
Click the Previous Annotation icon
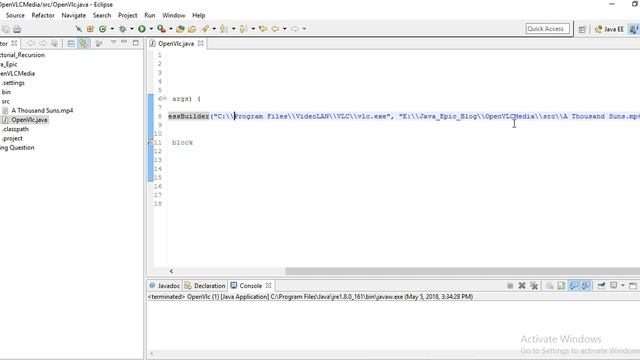[243, 29]
